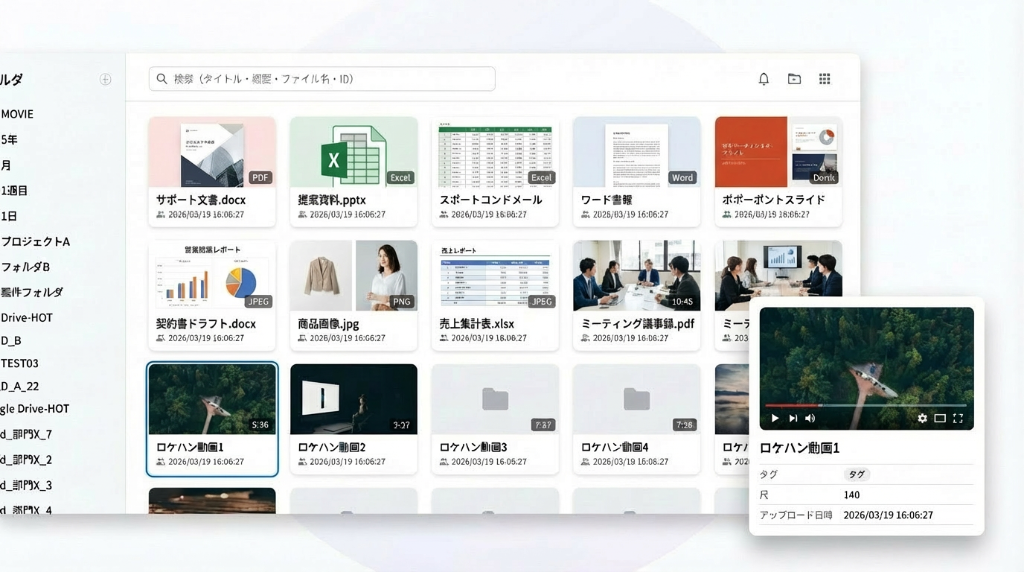Open the 売上集計表.xlsx card
Screen dimensions: 1024x572
point(495,295)
